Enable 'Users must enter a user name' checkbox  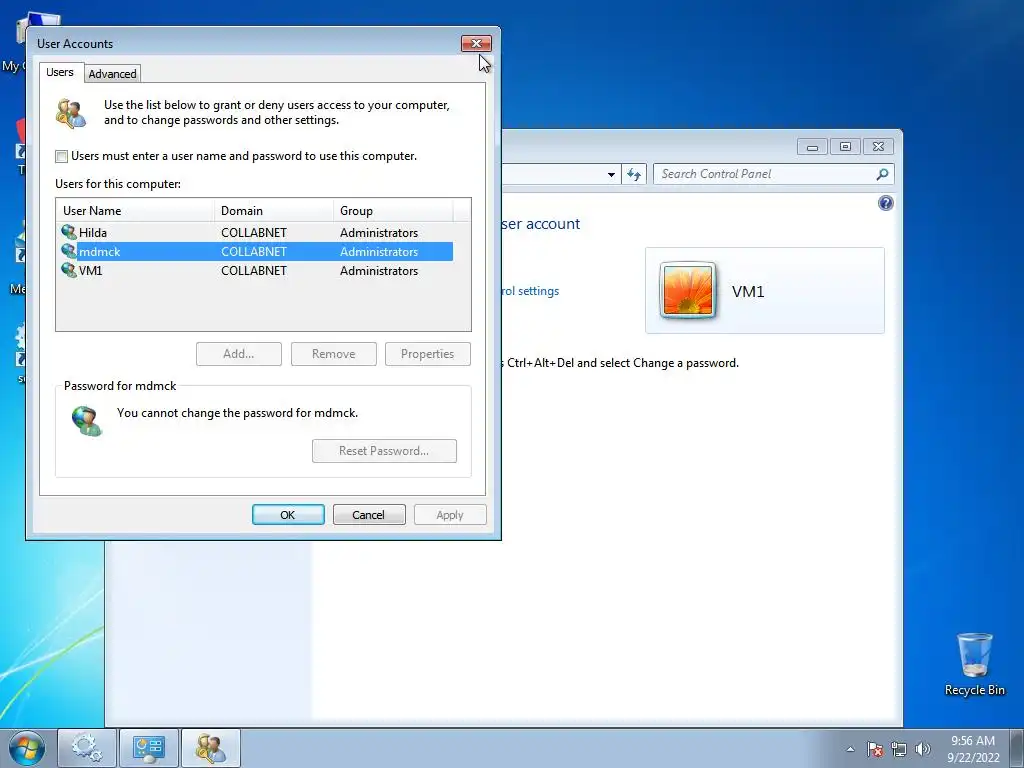click(61, 156)
